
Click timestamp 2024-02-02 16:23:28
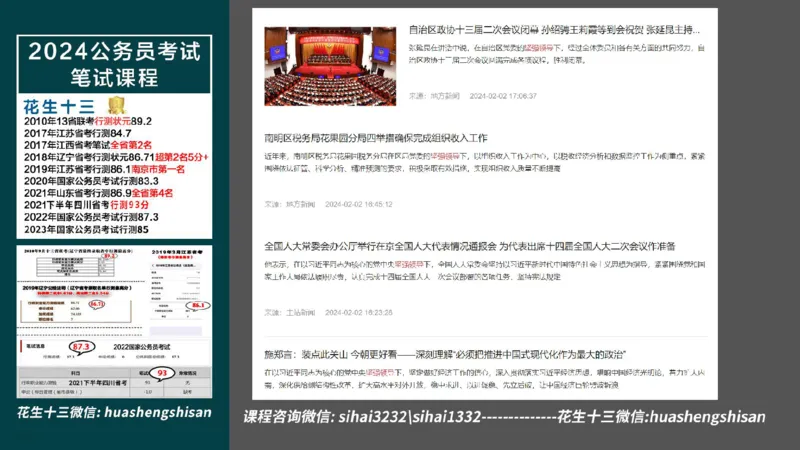point(359,312)
